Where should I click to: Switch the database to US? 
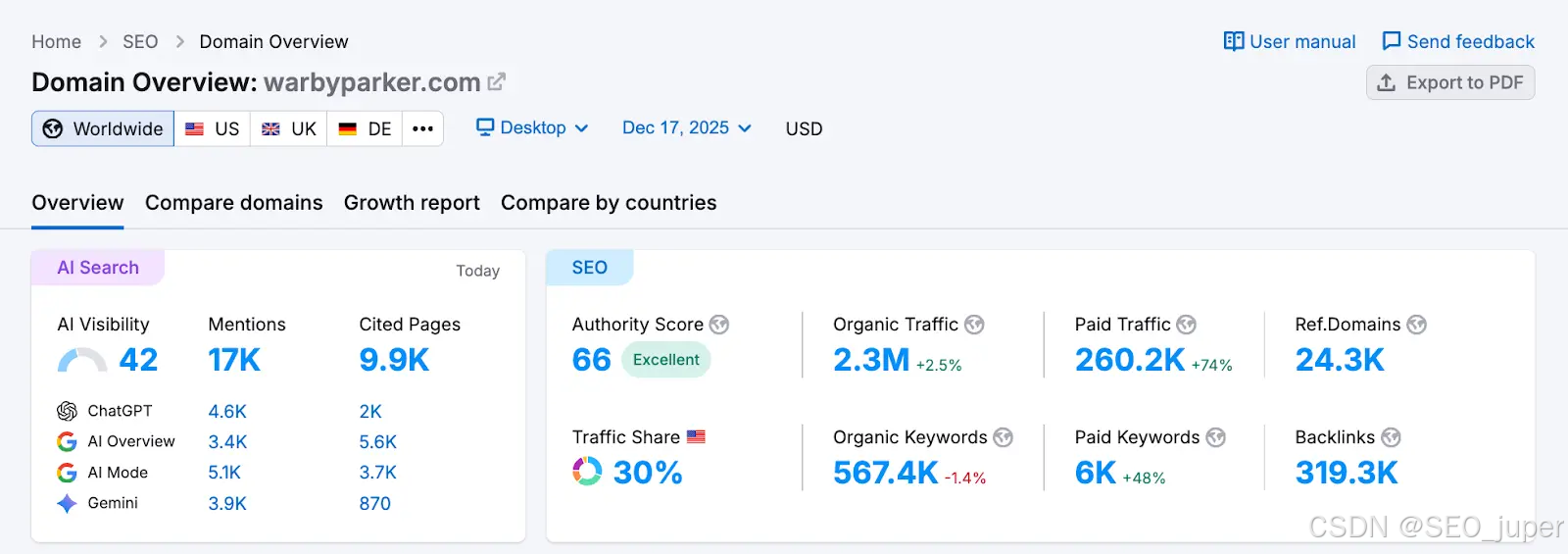[213, 128]
